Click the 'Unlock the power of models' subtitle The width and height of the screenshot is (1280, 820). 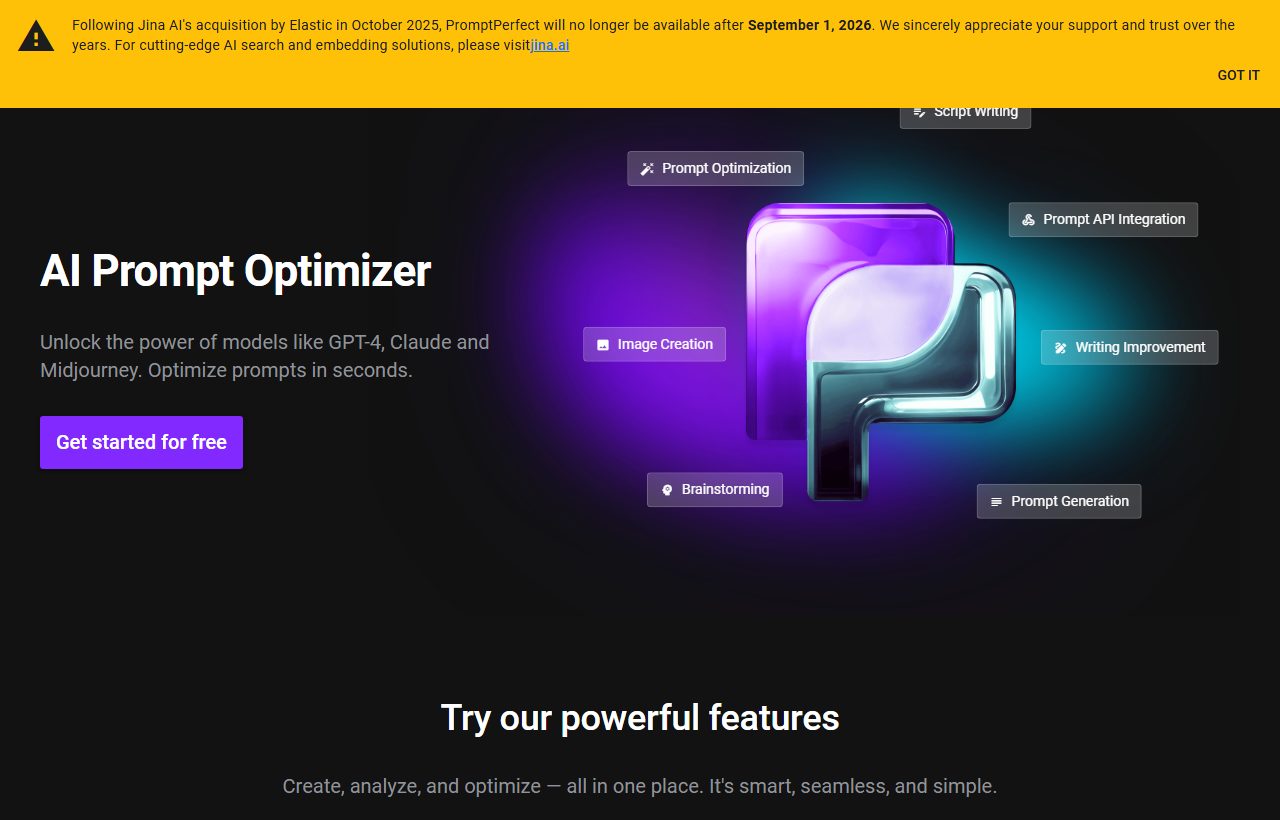pos(265,356)
